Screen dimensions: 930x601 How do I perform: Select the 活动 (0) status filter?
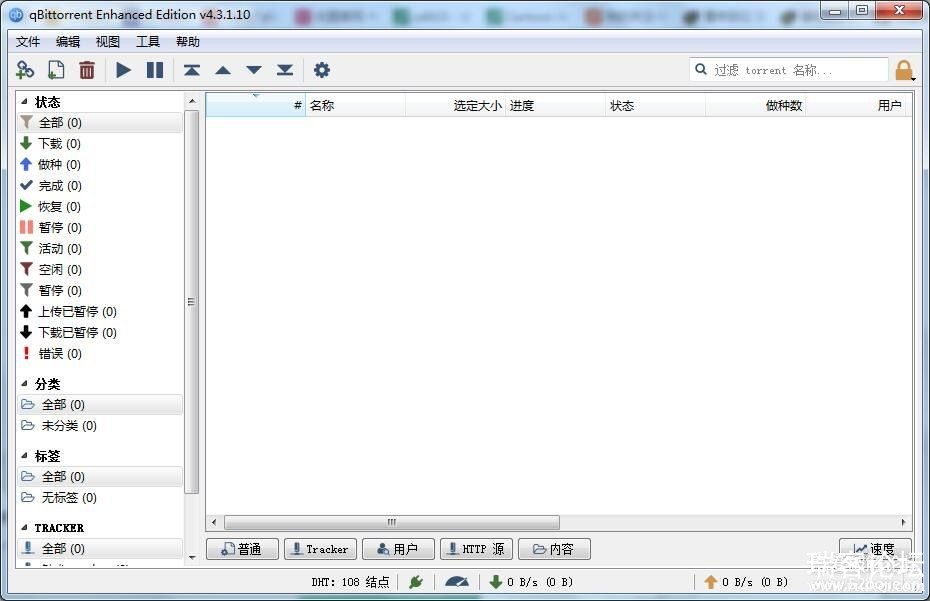point(100,249)
